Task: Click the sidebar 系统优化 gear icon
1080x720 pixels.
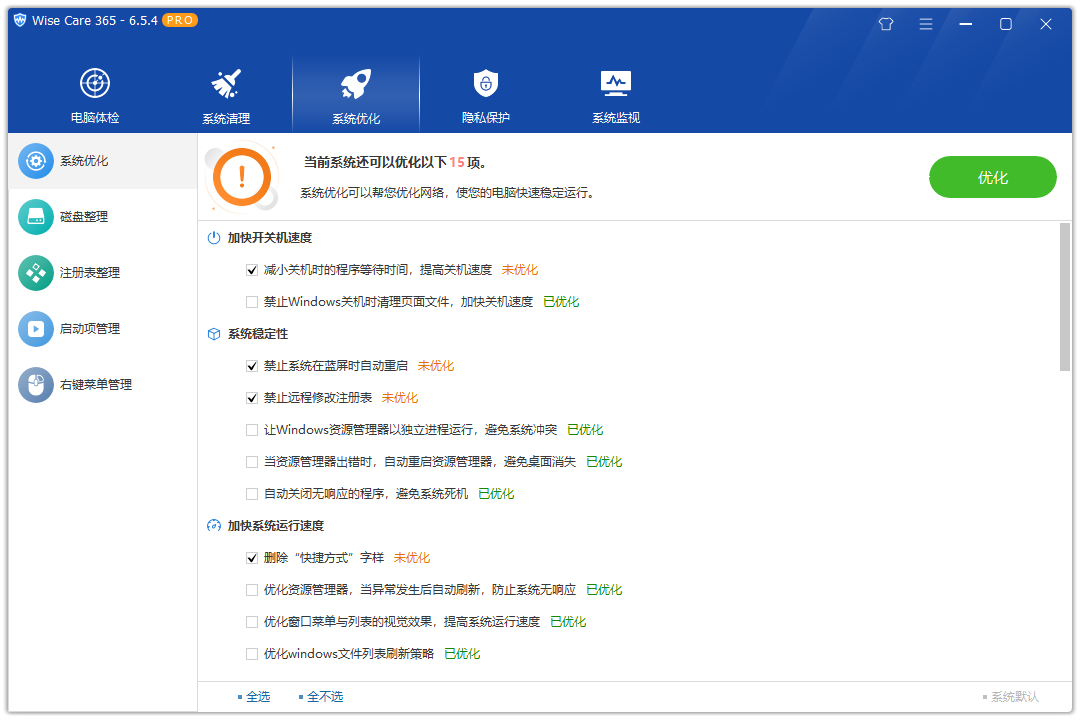Action: 36,161
